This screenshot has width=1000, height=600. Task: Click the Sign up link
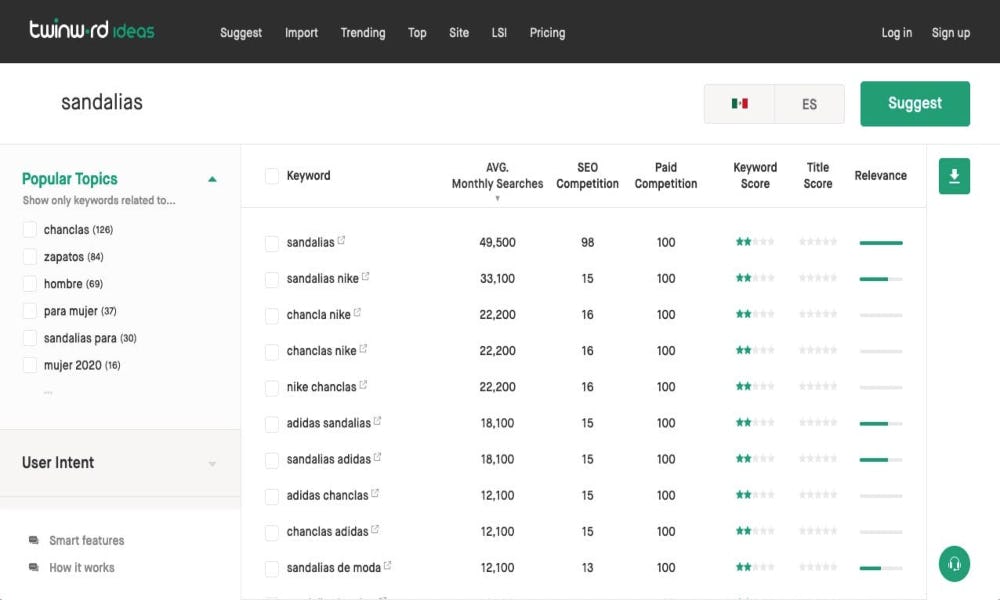pyautogui.click(x=950, y=32)
